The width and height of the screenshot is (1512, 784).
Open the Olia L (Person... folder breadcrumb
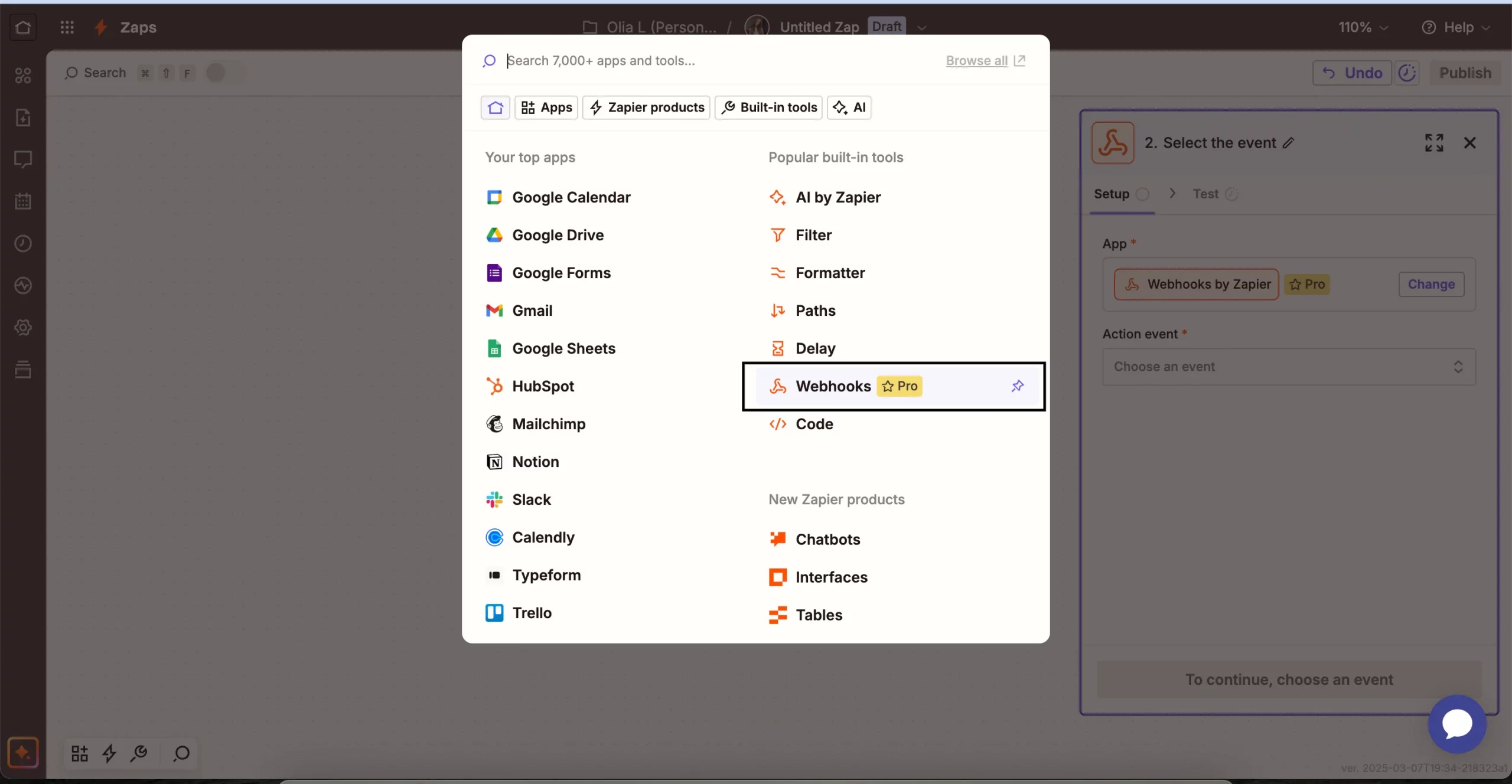(650, 27)
